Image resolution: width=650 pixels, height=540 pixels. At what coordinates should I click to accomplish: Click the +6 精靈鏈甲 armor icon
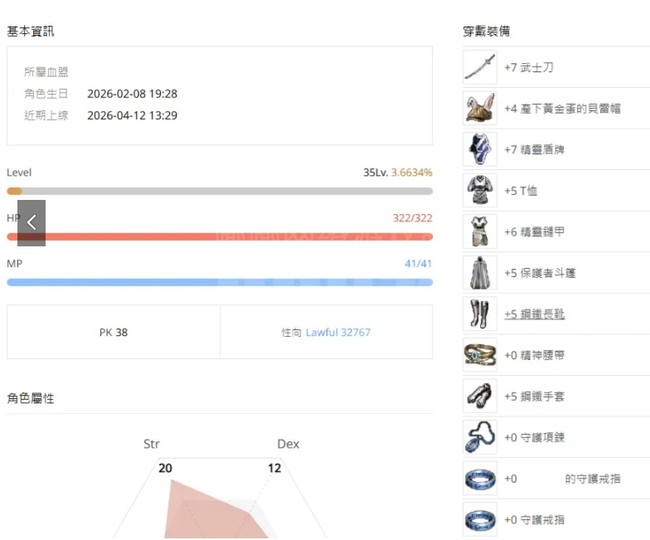480,231
